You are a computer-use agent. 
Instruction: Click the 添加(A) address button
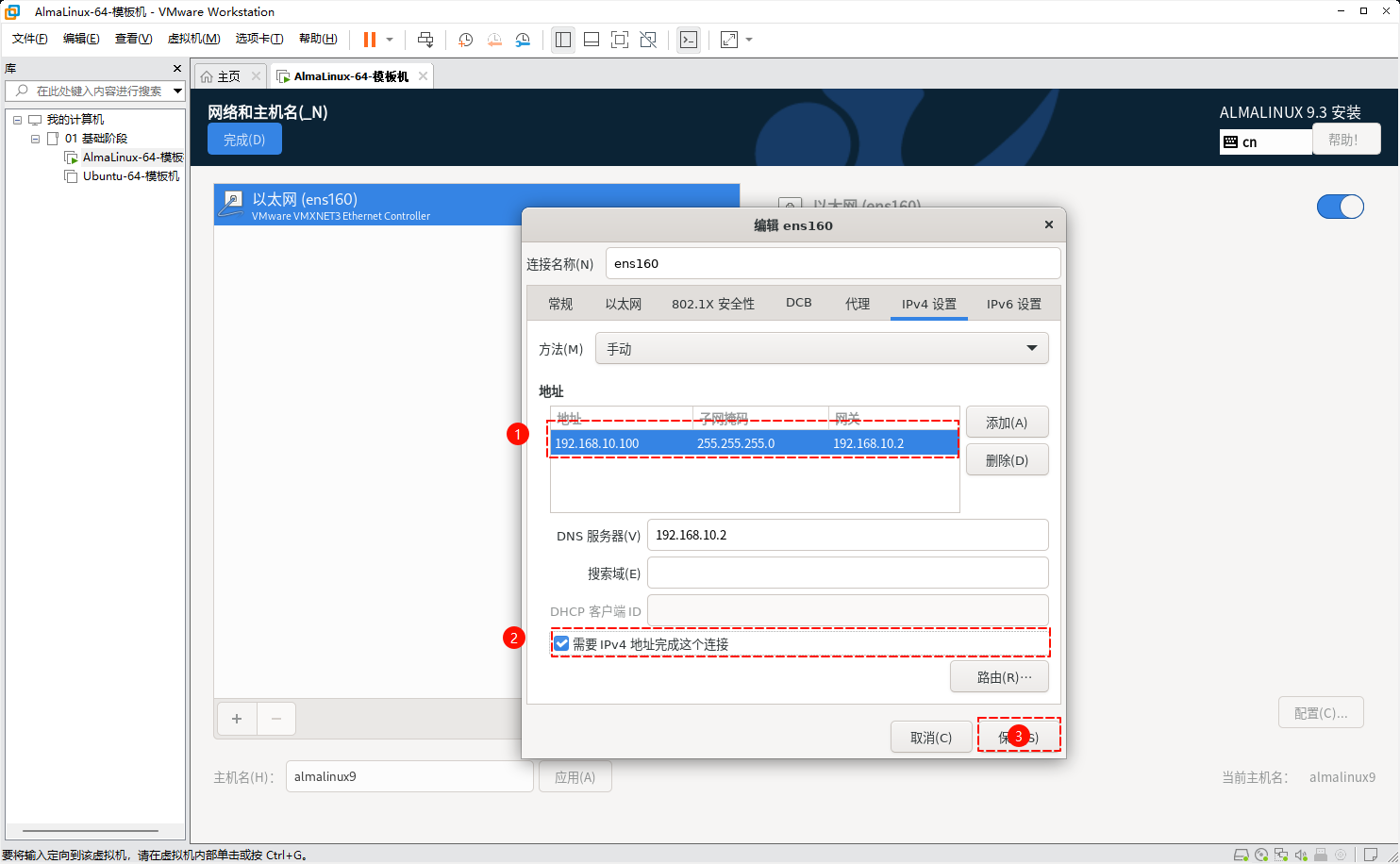tap(1006, 423)
